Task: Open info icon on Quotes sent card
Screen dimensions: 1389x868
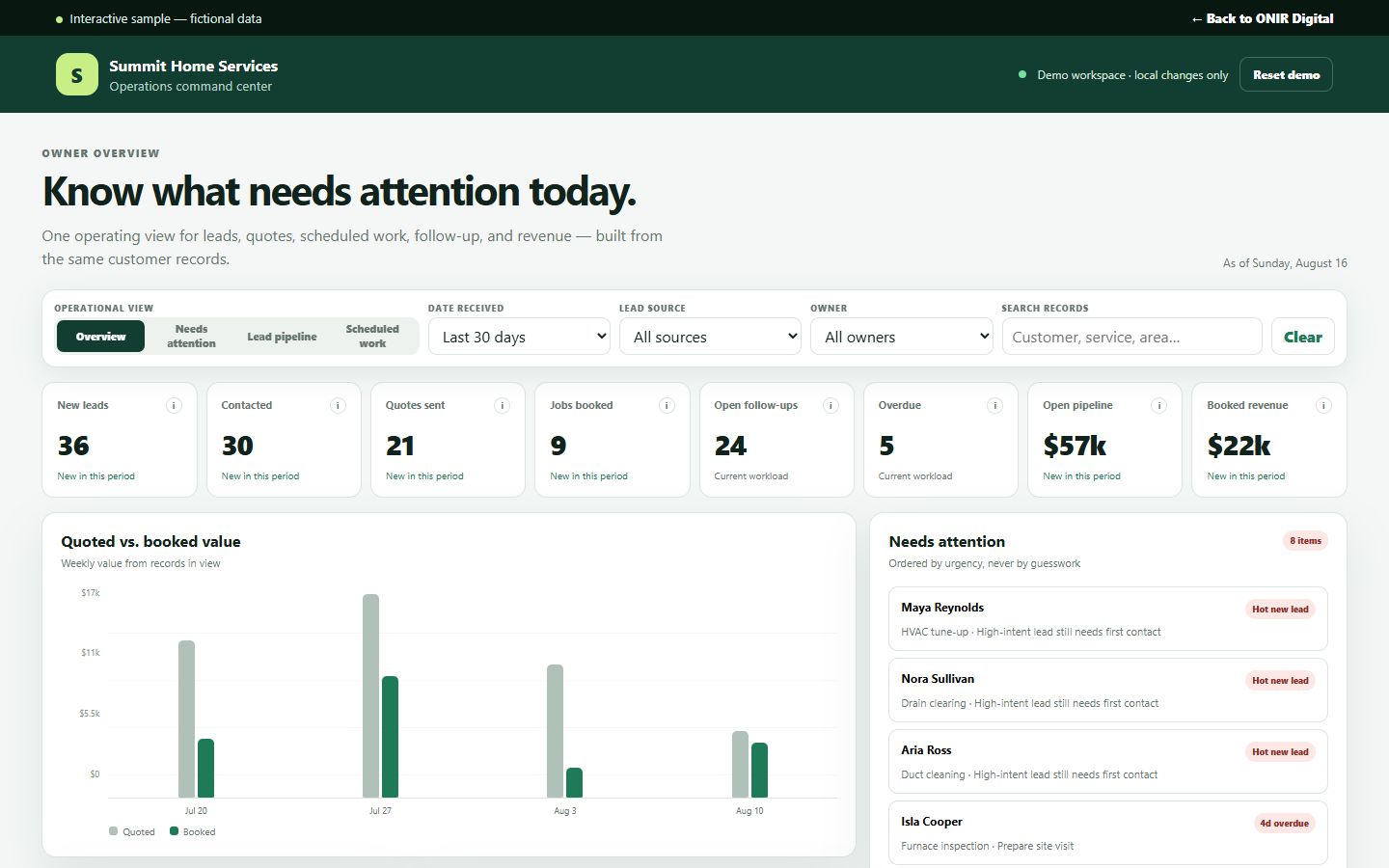Action: pyautogui.click(x=502, y=406)
